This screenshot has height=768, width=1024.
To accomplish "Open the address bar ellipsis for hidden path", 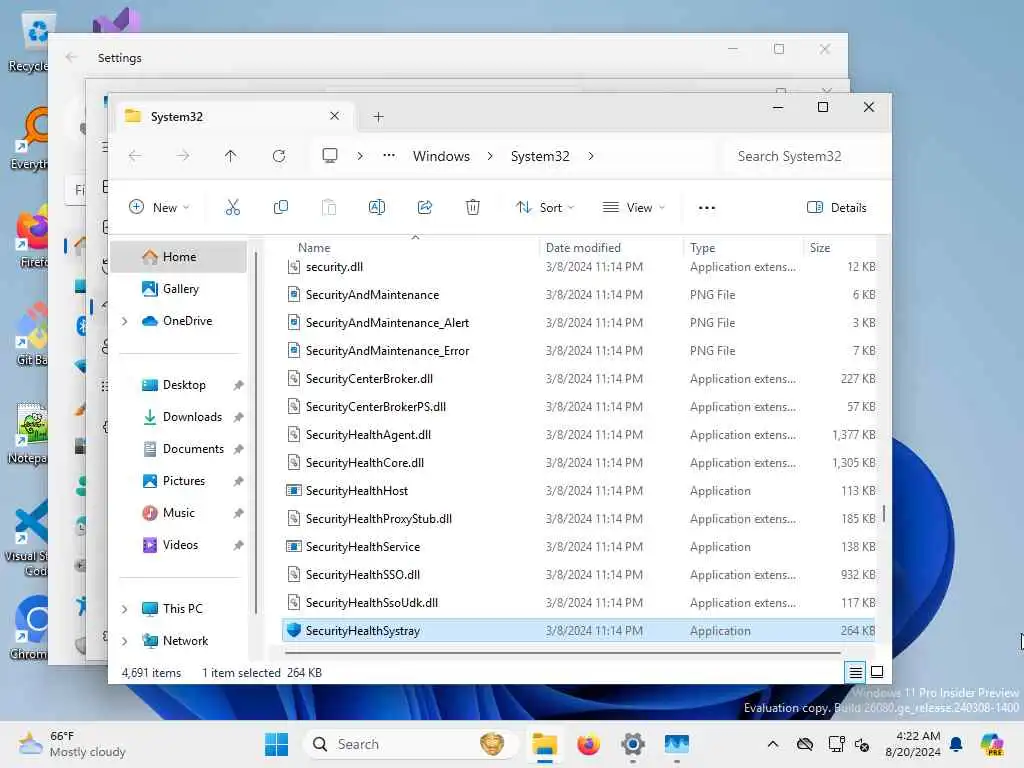I will coord(389,156).
